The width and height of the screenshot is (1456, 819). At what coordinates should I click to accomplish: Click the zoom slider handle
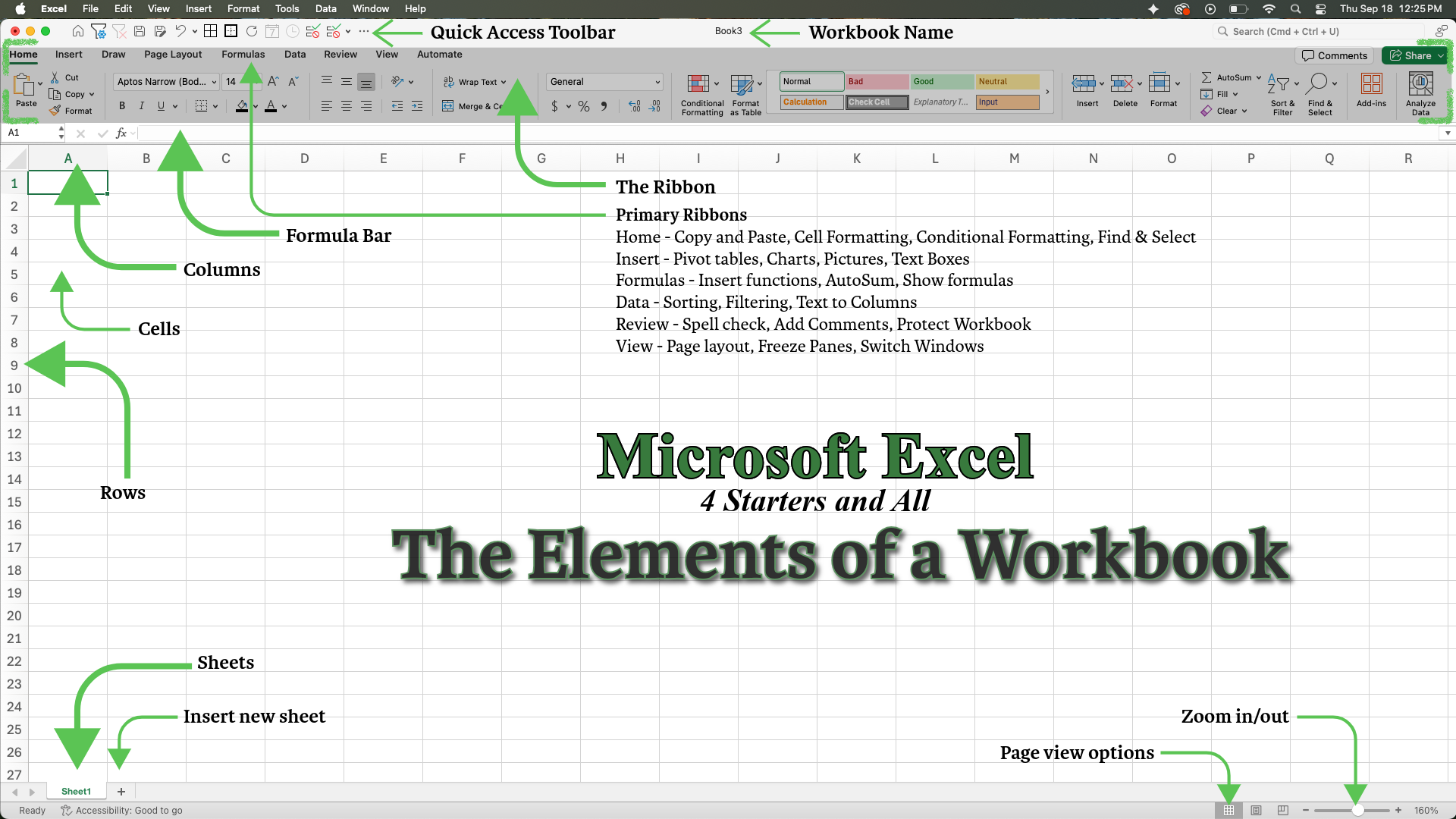pos(1357,811)
